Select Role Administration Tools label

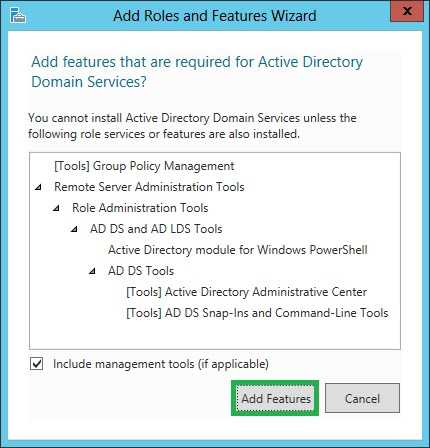pos(140,208)
